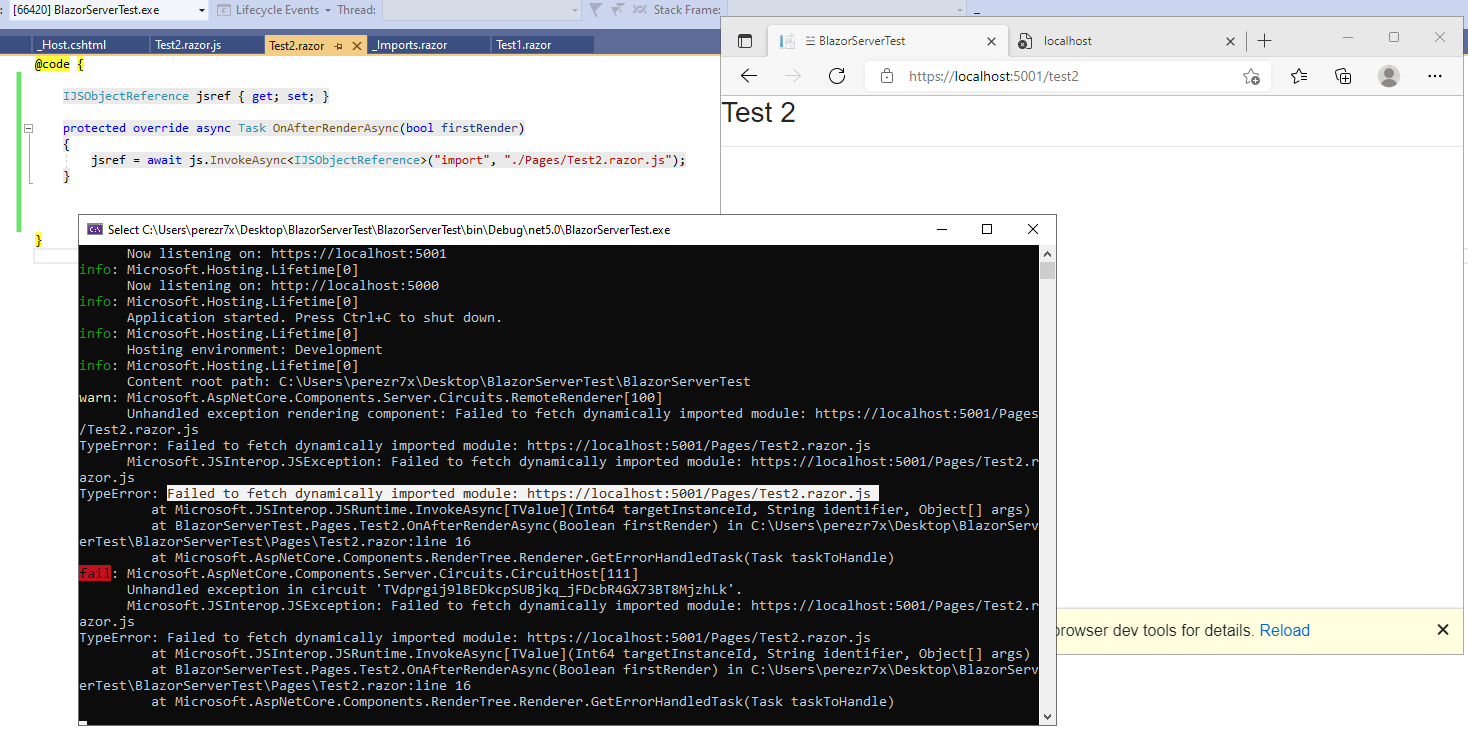1468x735 pixels.
Task: Maximize the console window
Action: click(987, 229)
